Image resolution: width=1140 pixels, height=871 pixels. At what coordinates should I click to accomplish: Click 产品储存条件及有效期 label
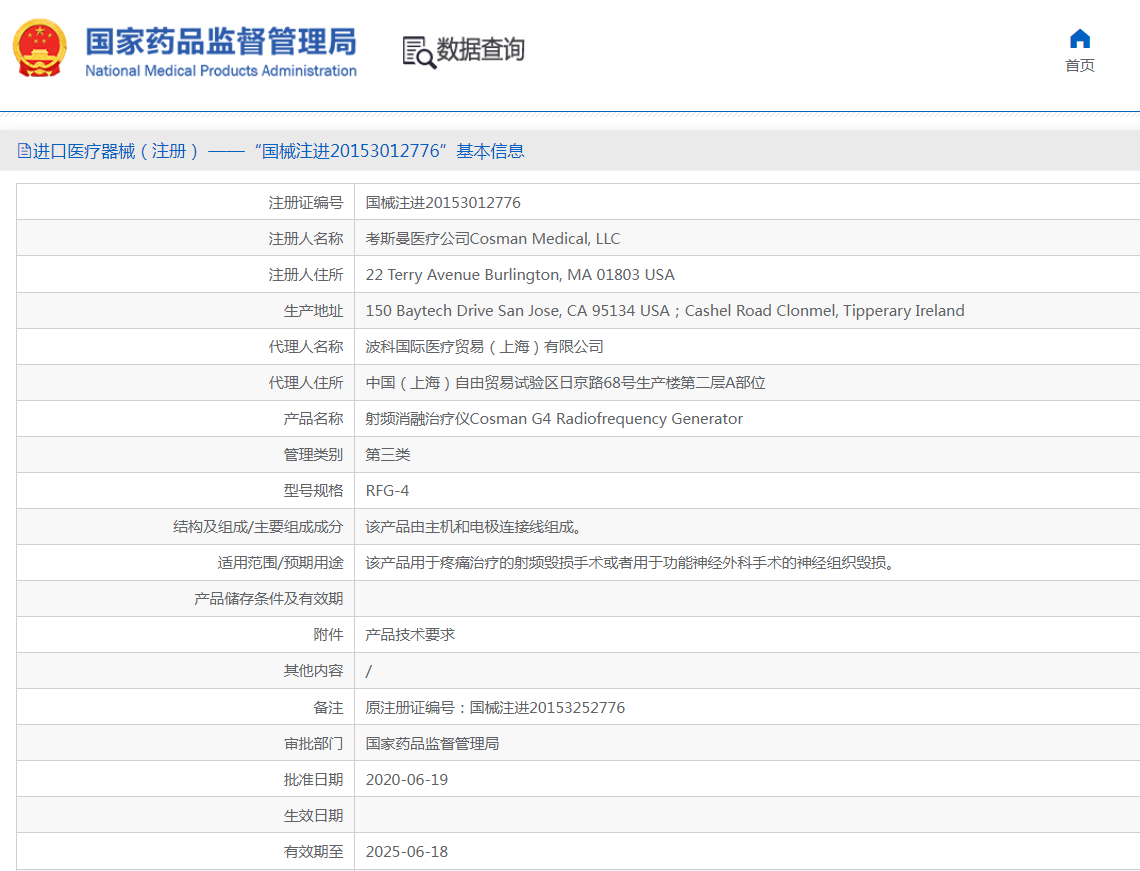point(268,598)
